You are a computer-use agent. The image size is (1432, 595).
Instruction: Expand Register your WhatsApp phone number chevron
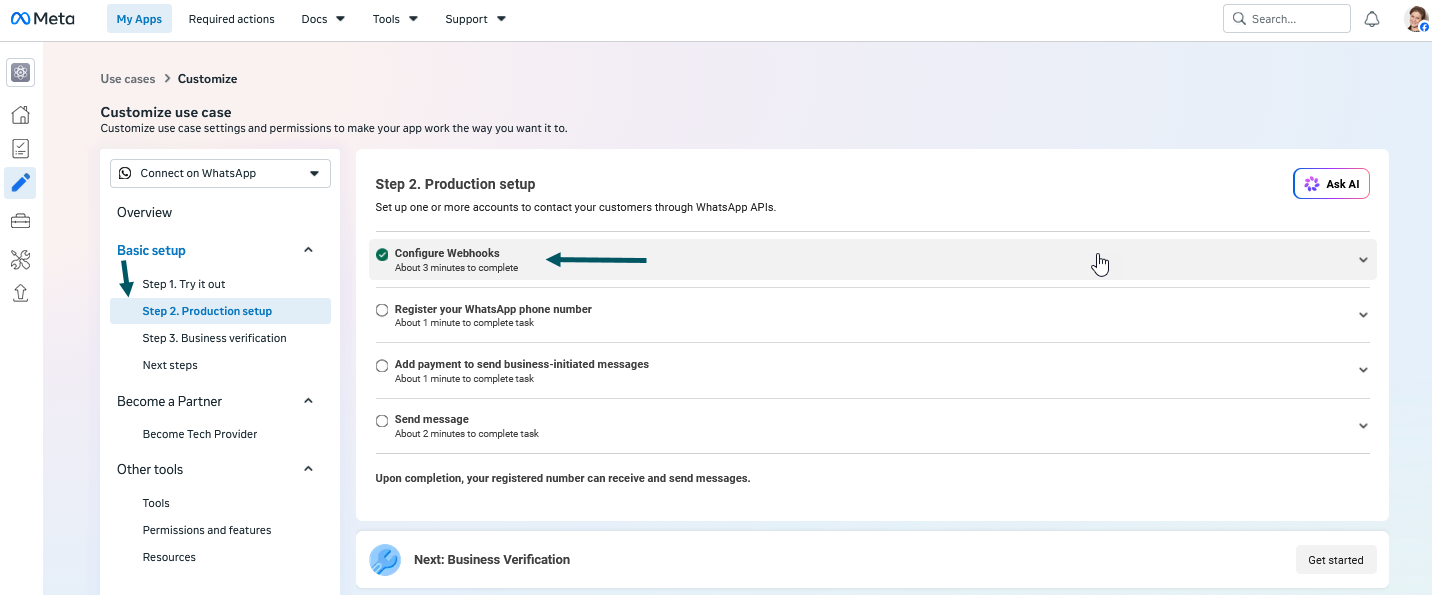1363,315
